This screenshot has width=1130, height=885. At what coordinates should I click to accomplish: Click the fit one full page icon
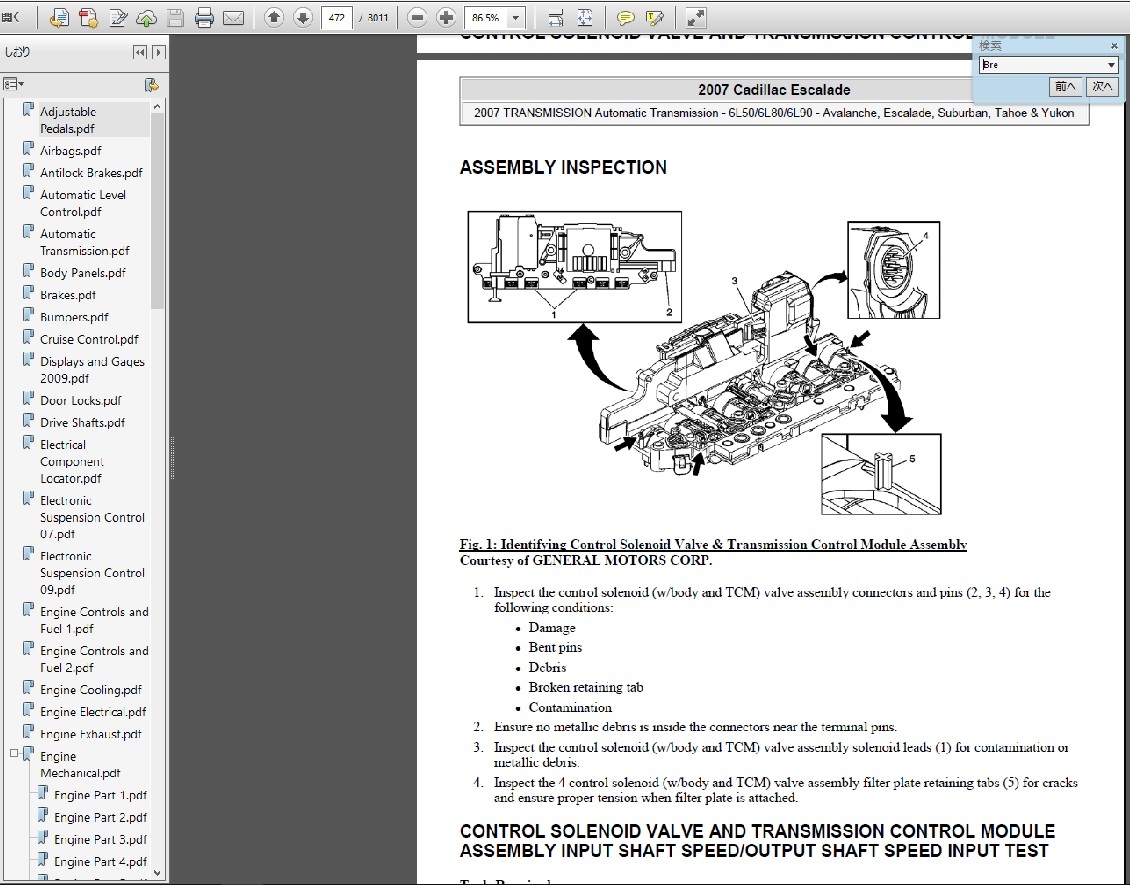click(584, 18)
